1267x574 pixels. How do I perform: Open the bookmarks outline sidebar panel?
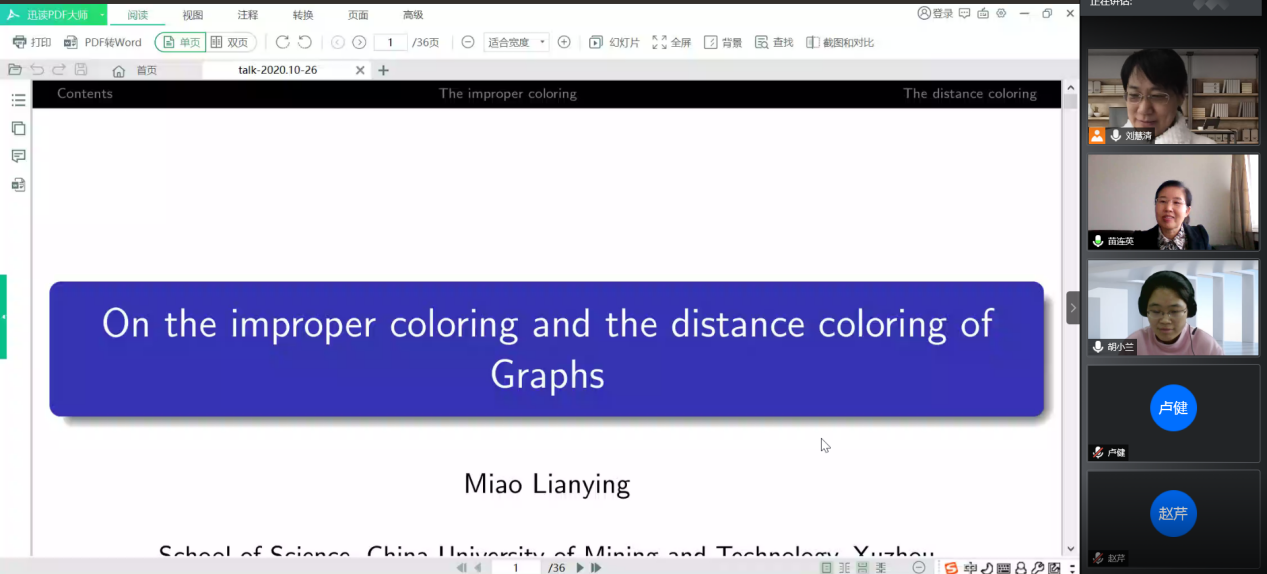pyautogui.click(x=18, y=100)
